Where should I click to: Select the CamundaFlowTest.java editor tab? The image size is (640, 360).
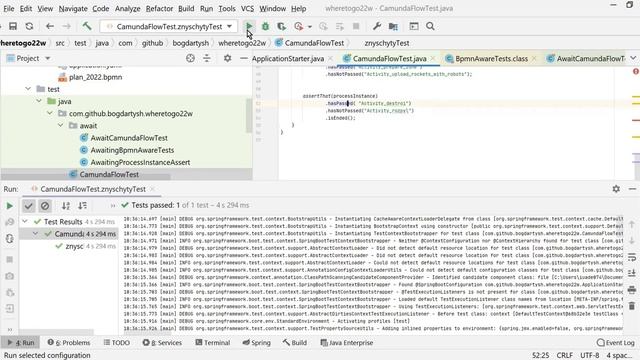(x=389, y=59)
